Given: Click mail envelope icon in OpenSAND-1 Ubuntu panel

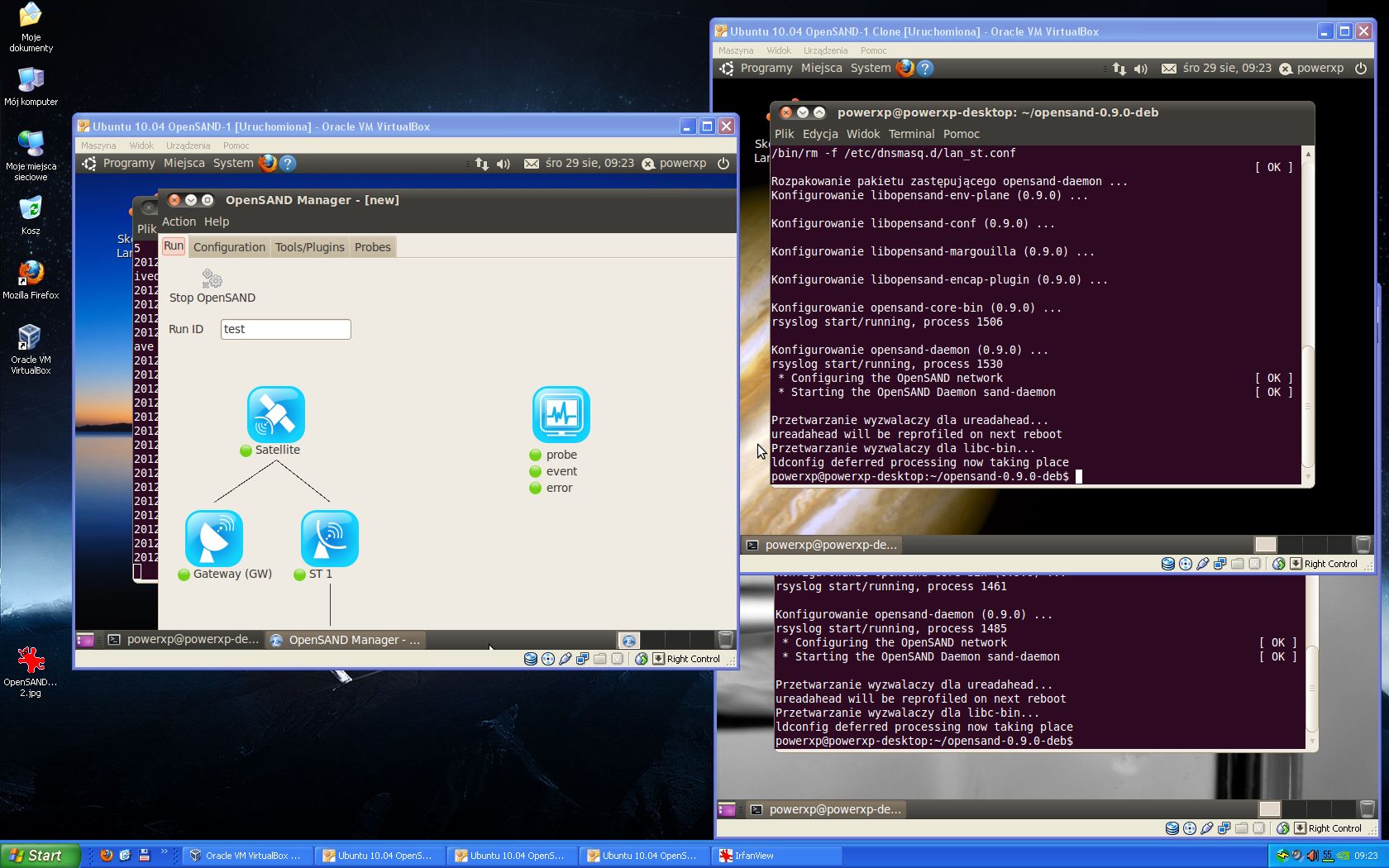Looking at the screenshot, I should click(x=532, y=164).
